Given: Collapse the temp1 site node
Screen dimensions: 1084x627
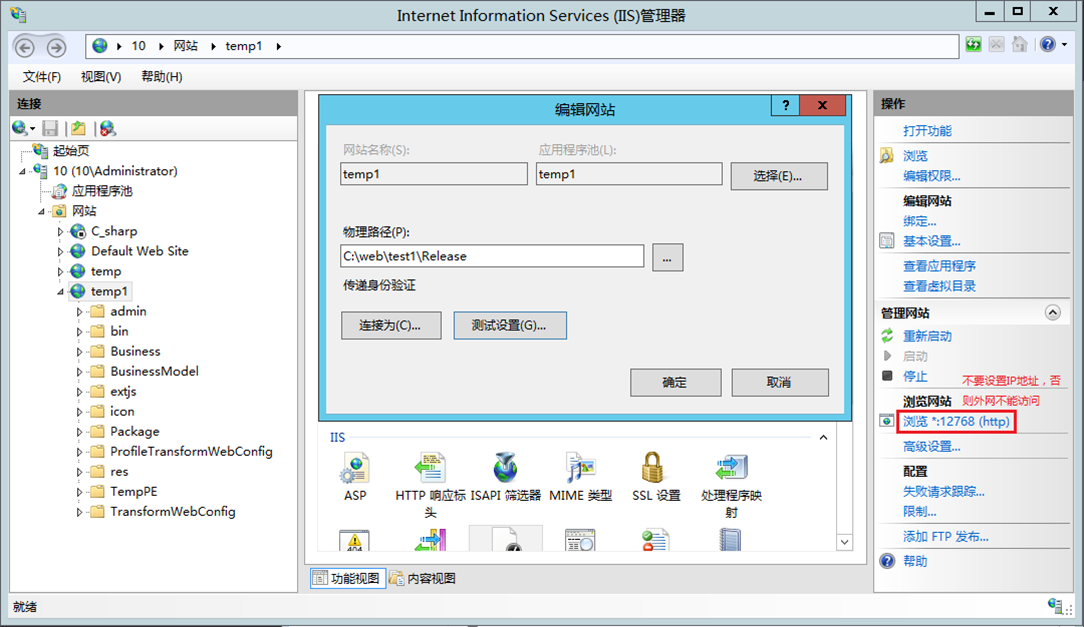Looking at the screenshot, I should [62, 291].
